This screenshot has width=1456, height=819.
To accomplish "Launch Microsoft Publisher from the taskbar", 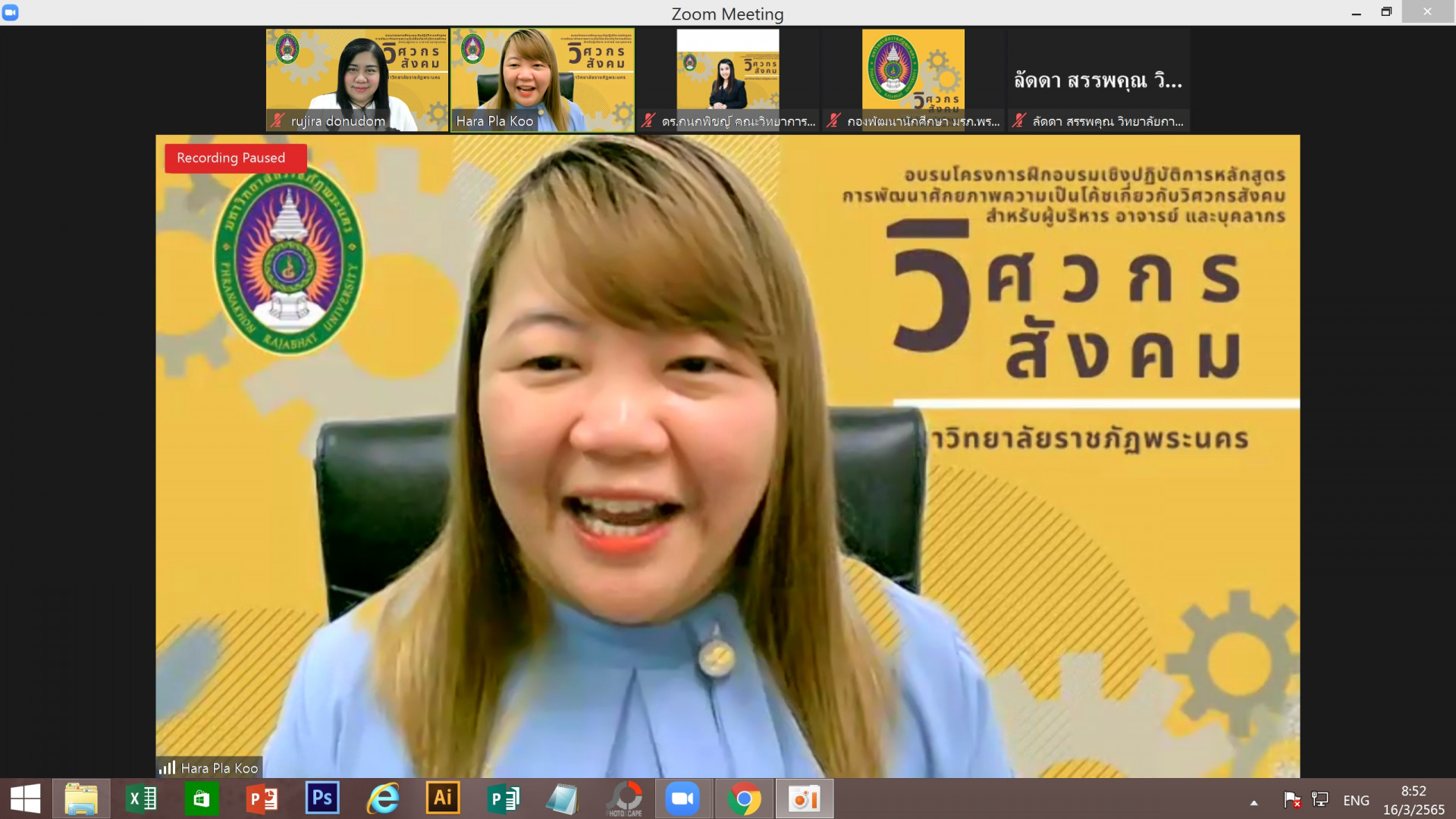I will (x=504, y=799).
